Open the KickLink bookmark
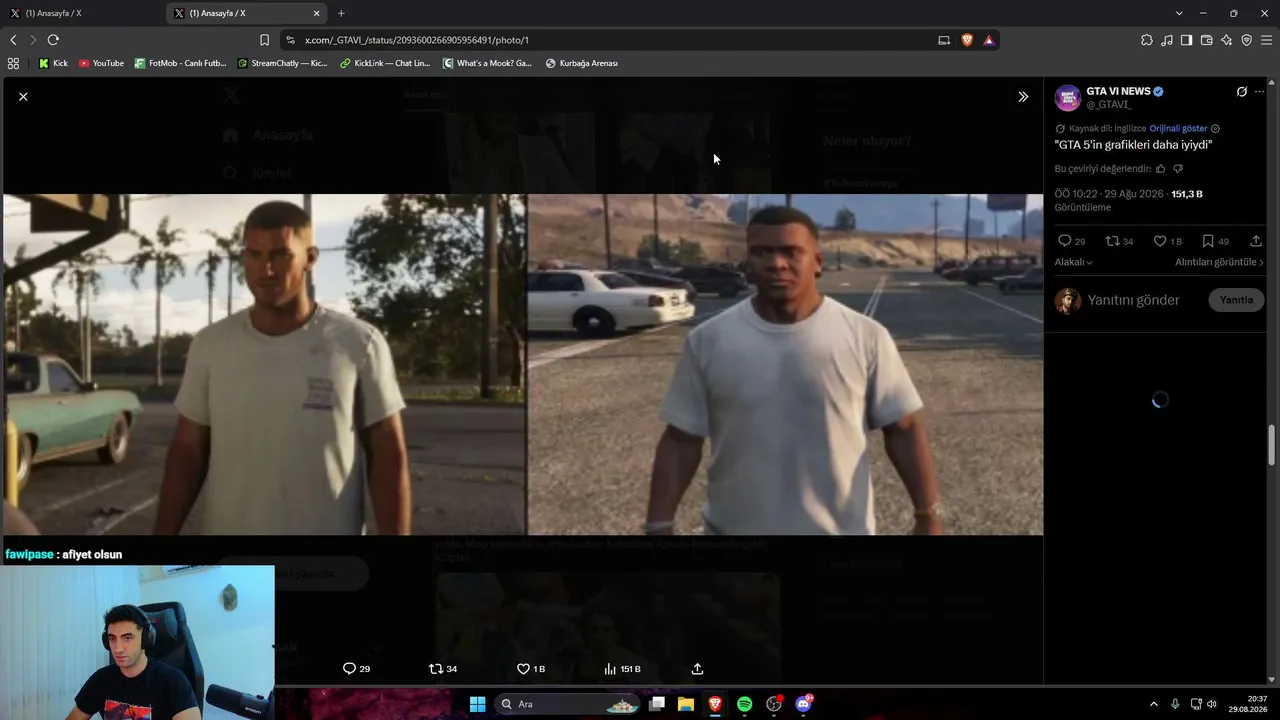This screenshot has height=720, width=1280. coord(385,63)
